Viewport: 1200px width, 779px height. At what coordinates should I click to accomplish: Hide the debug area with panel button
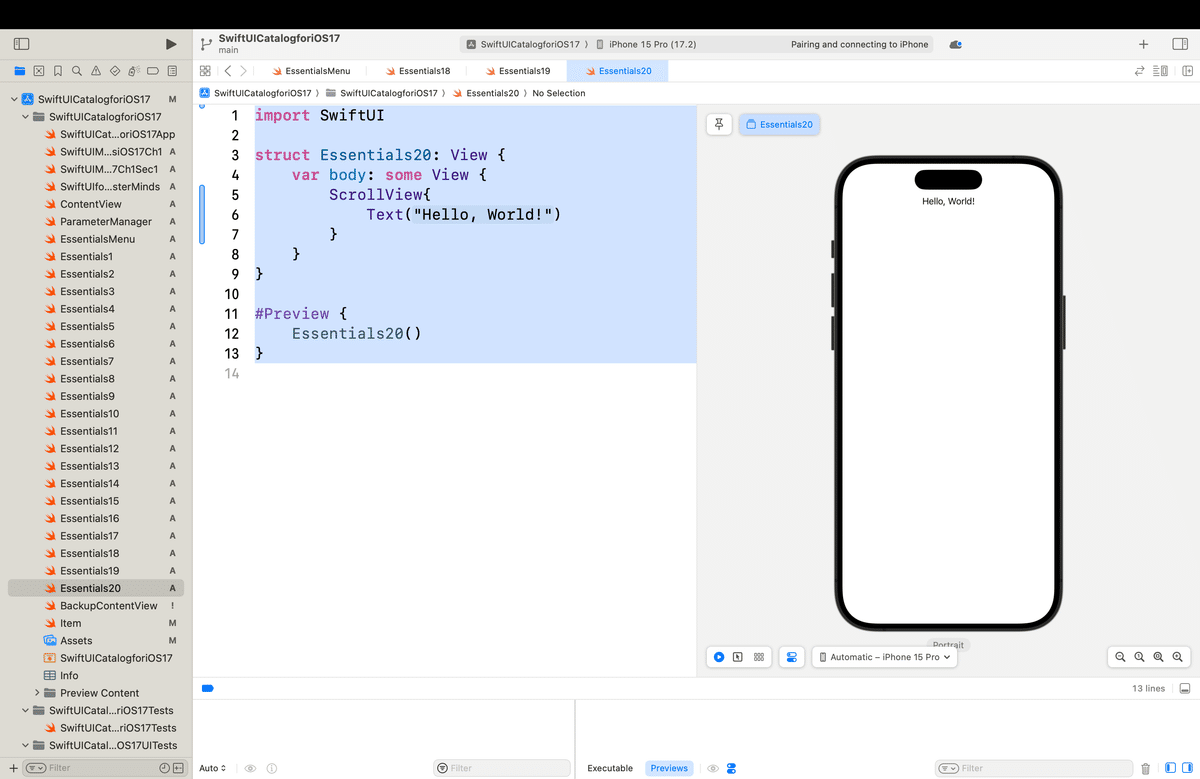tap(1185, 689)
